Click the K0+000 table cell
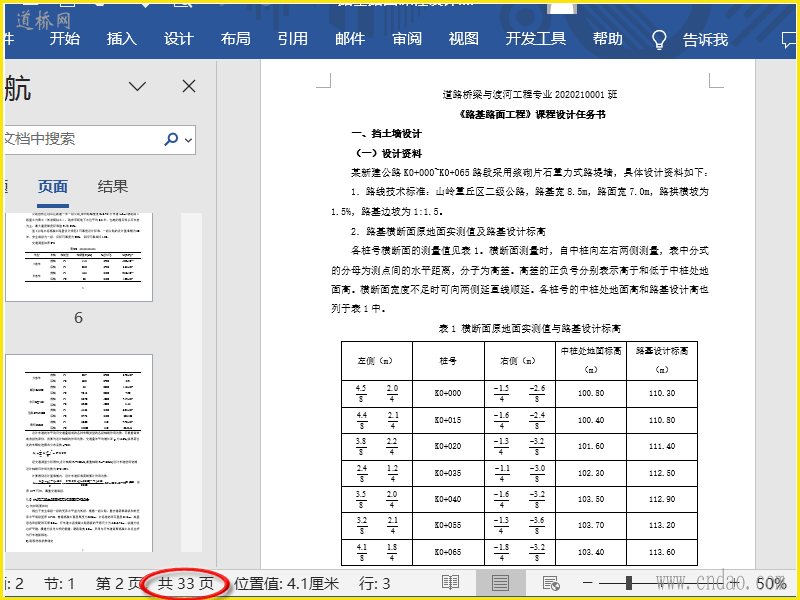Screen dimensions: 800x600 click(x=447, y=393)
